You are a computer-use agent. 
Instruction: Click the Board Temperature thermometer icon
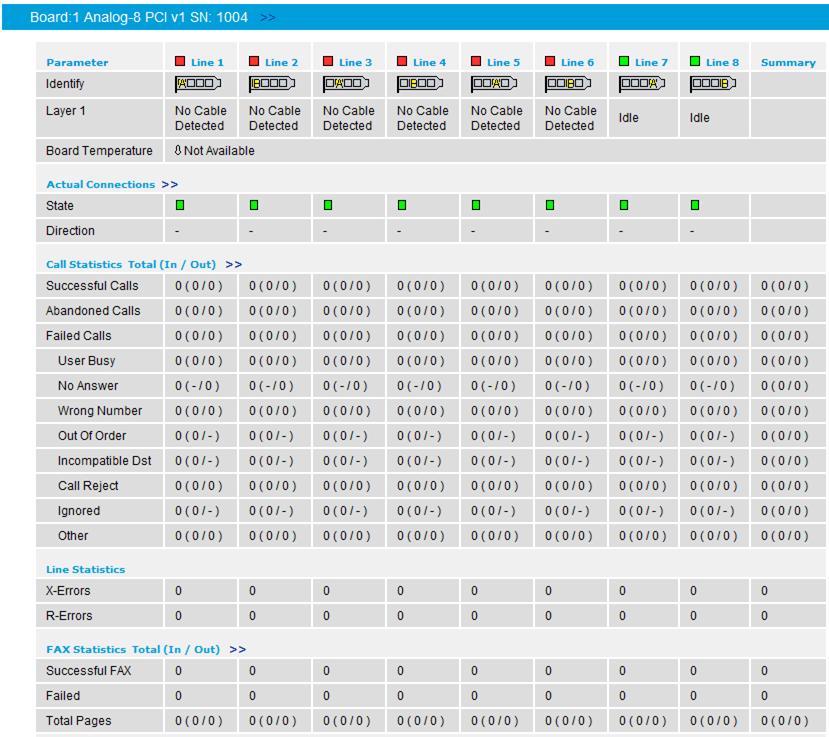coord(178,151)
